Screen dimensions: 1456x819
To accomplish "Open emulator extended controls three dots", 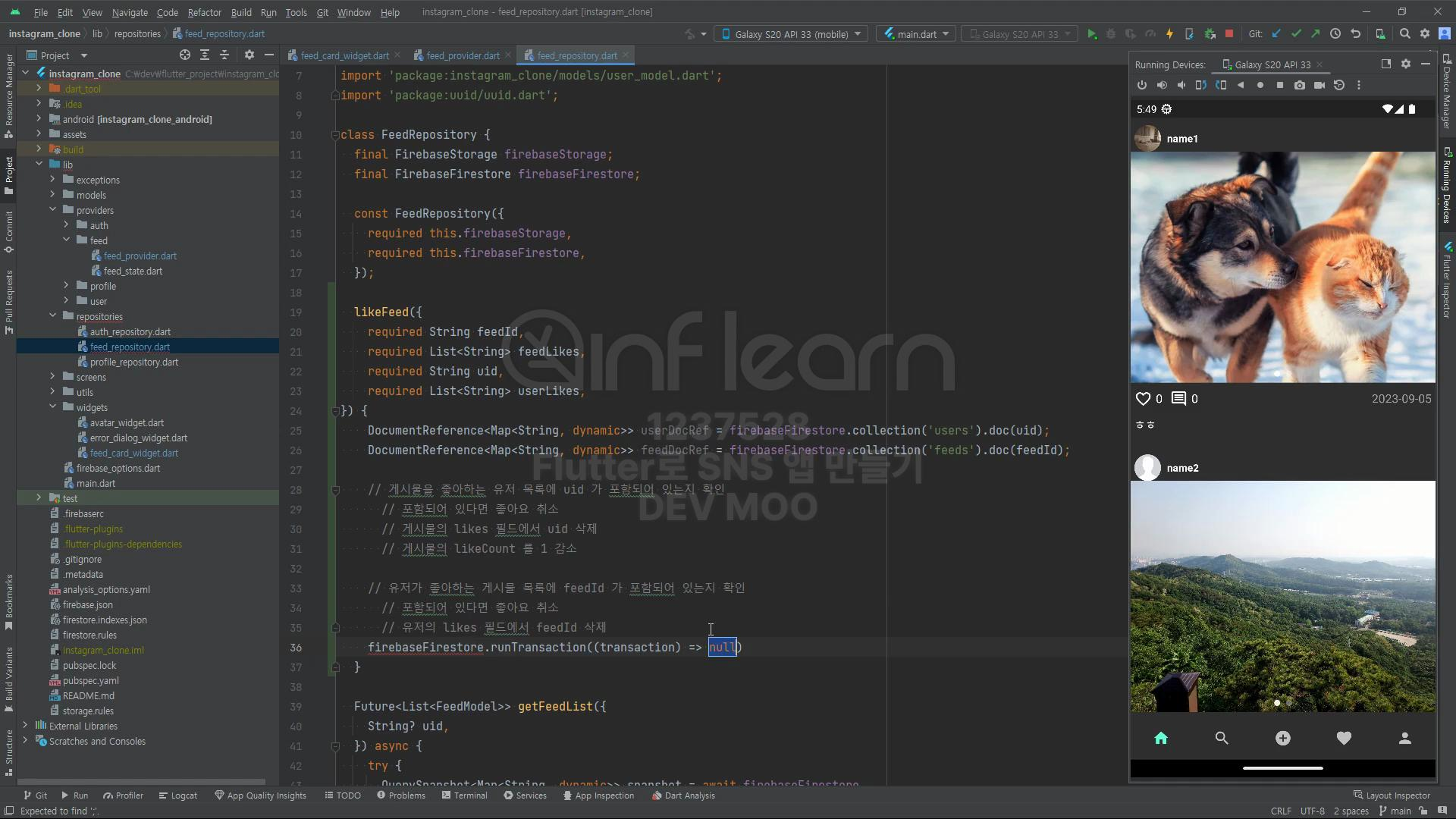I will tap(1359, 85).
